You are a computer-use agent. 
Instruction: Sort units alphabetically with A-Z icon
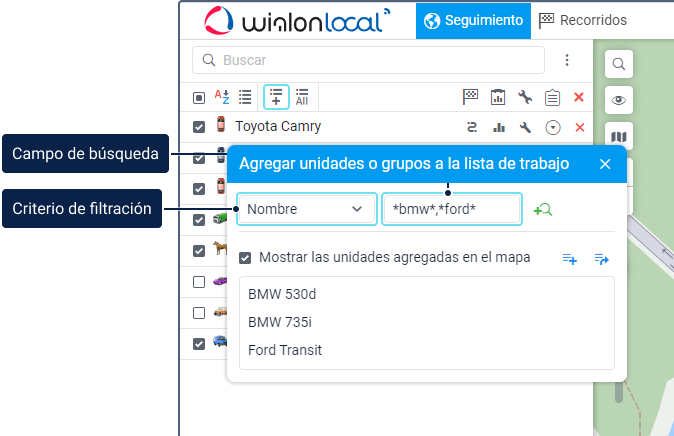(x=222, y=97)
